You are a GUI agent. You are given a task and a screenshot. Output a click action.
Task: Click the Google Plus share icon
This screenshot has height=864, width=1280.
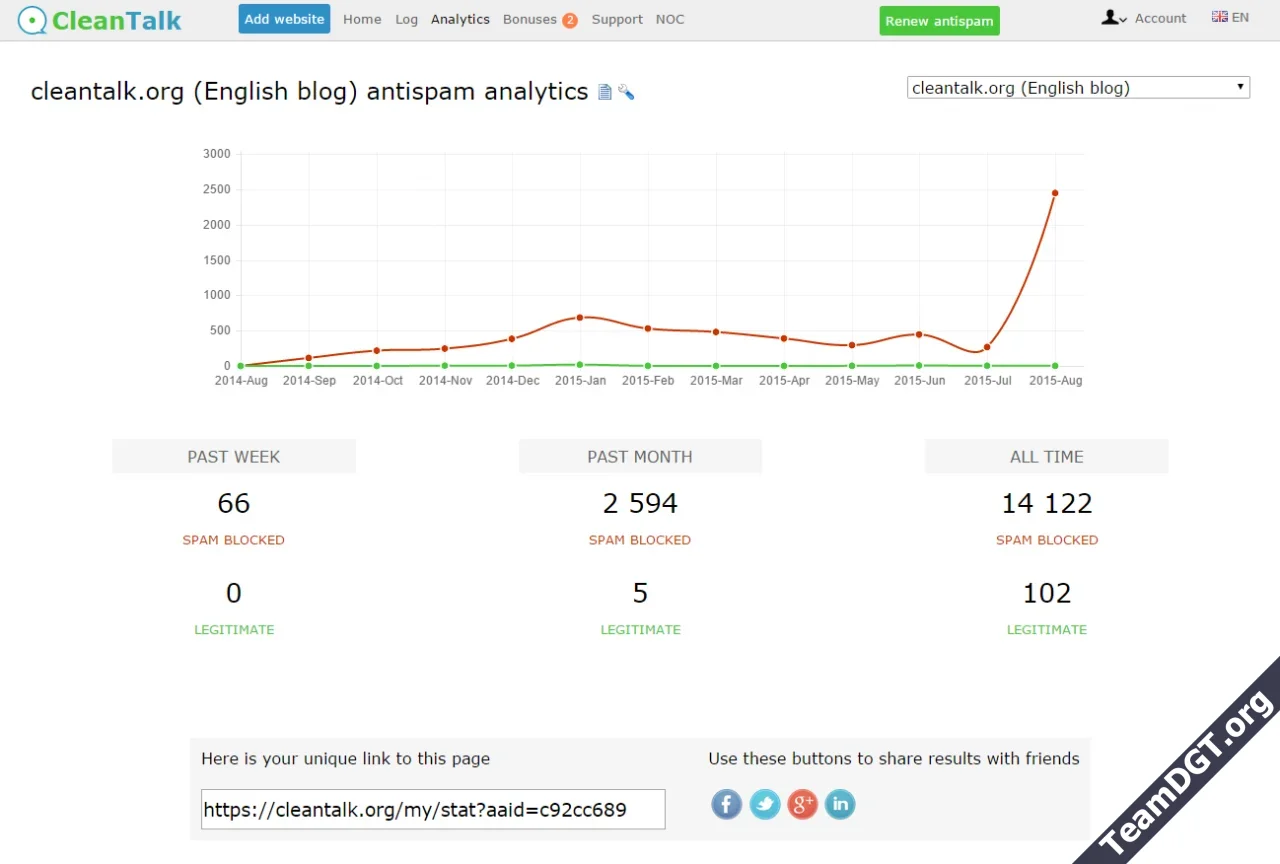point(802,804)
